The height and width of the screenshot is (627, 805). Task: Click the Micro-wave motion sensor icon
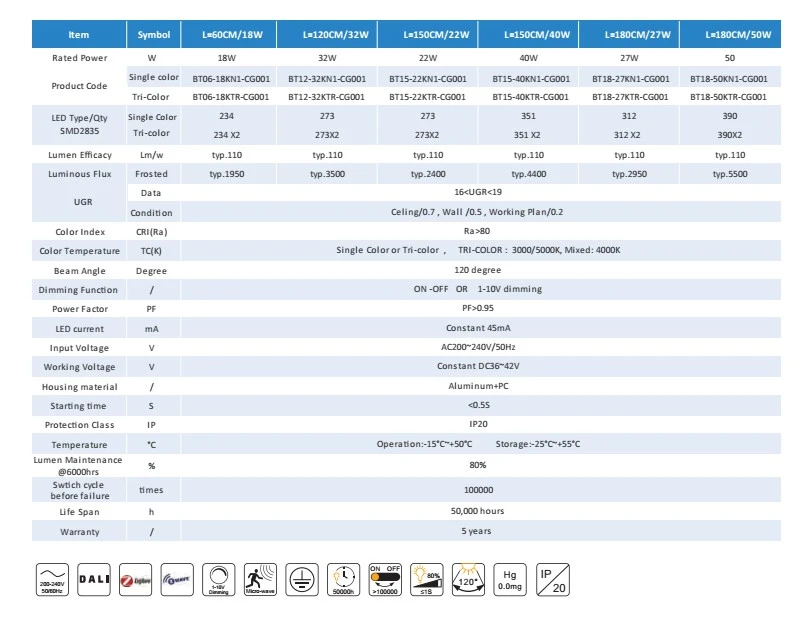tap(260, 580)
